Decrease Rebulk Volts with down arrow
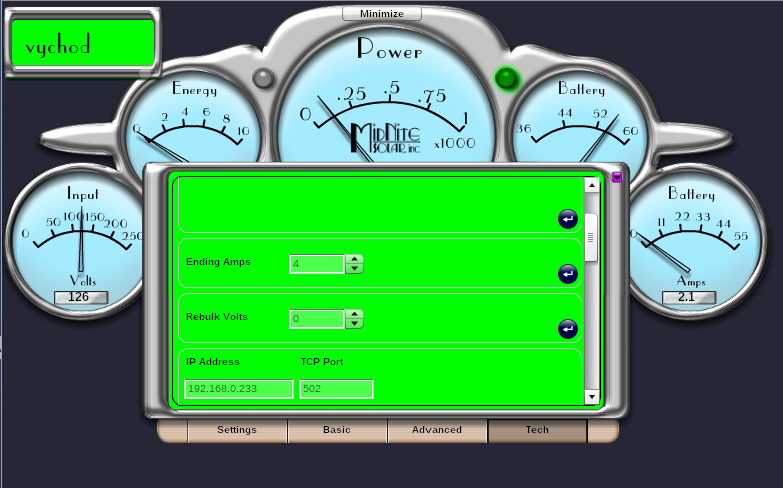Viewport: 783px width, 488px height. (x=355, y=324)
